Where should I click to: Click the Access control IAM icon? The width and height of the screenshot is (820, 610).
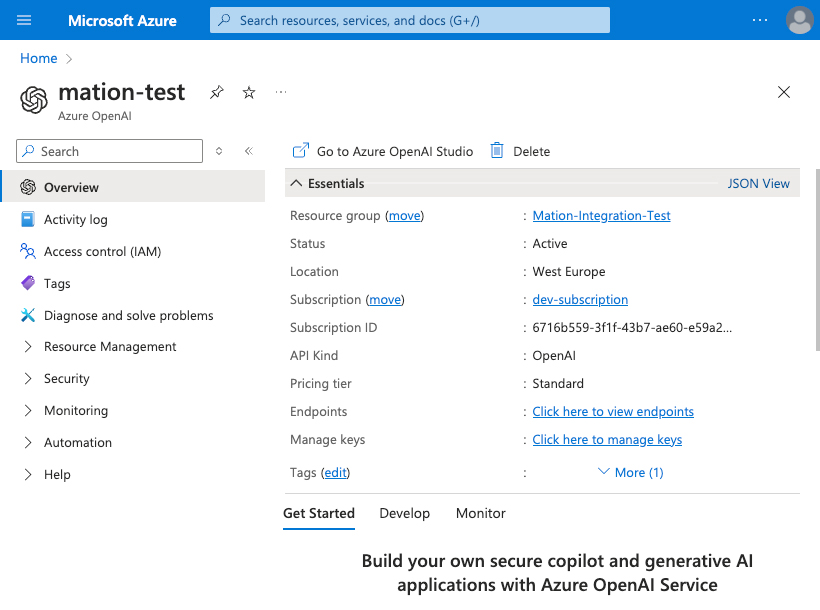pos(28,251)
